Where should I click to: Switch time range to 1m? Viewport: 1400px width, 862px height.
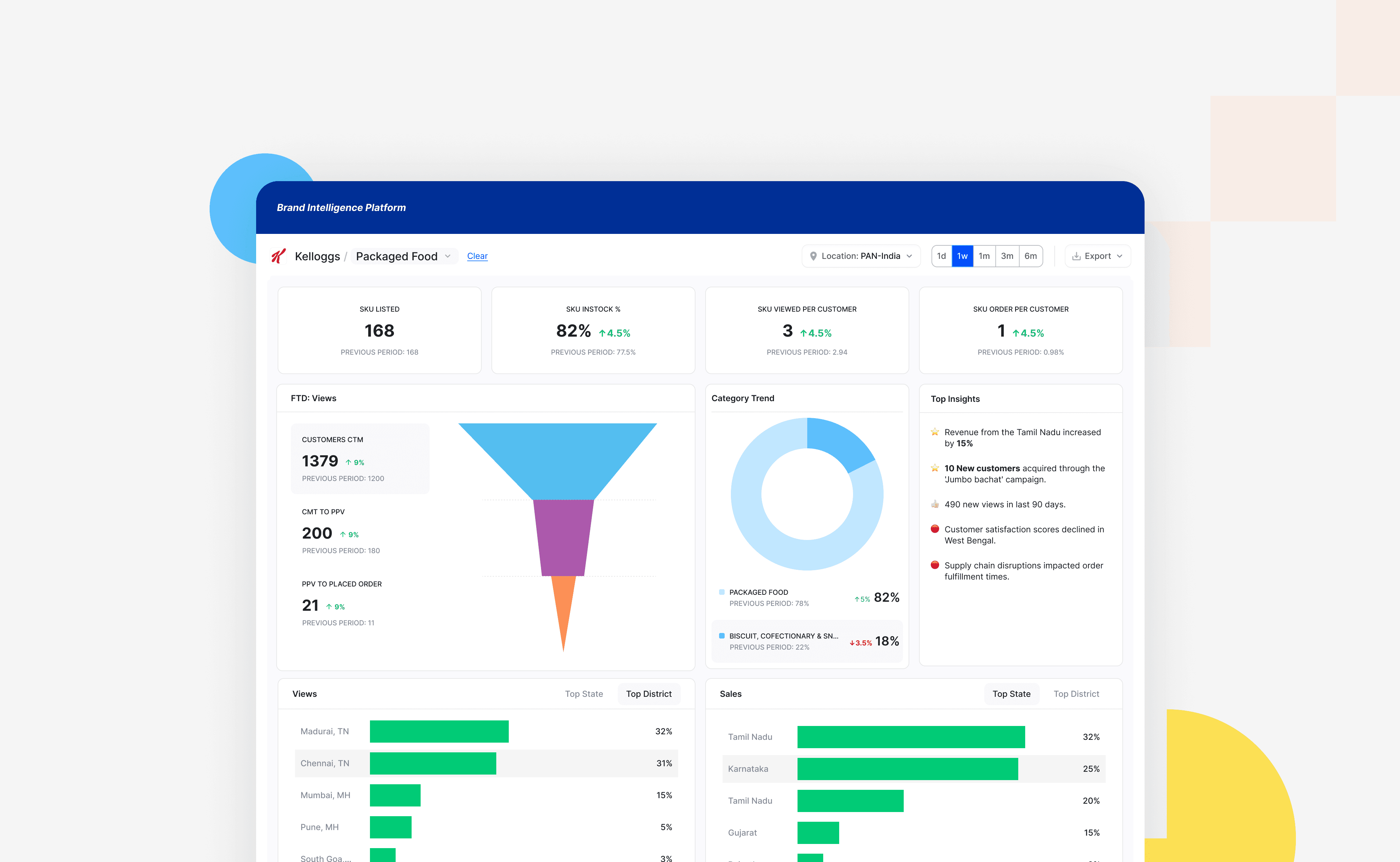point(984,256)
